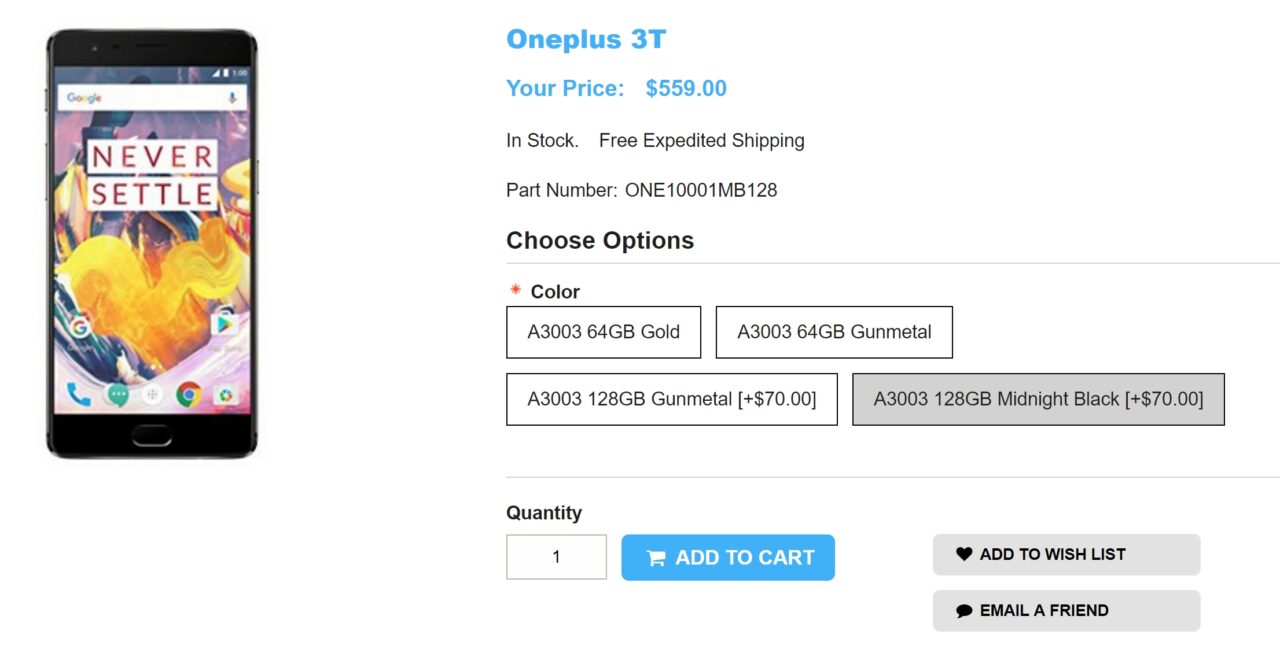1280x664 pixels.
Task: Click the microphone icon in the phone's Google bar
Action: (233, 98)
